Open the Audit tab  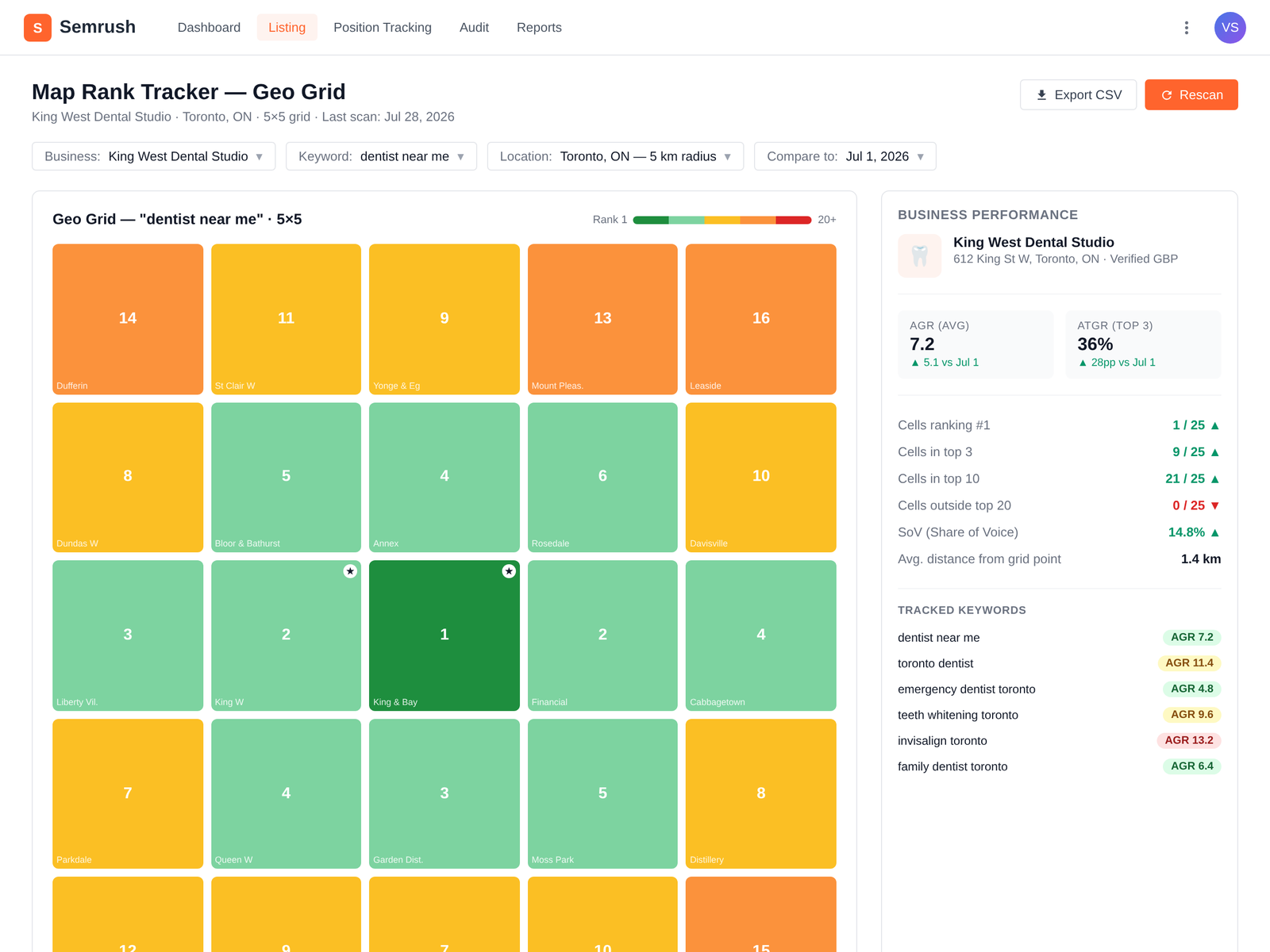[x=474, y=28]
